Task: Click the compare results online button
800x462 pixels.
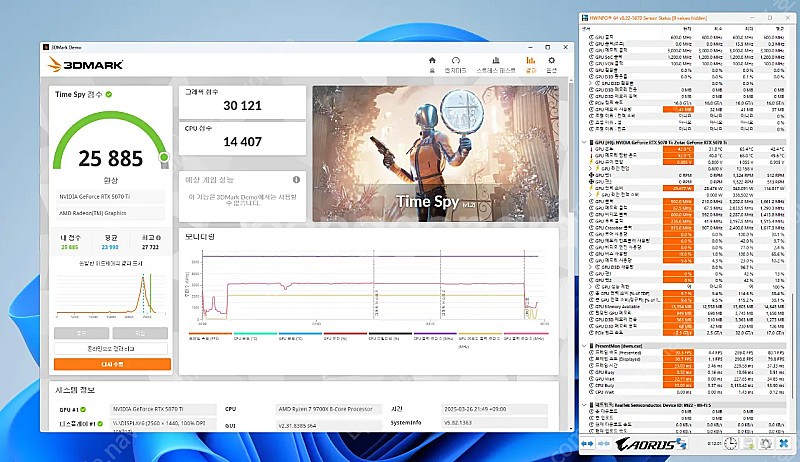Action: (x=112, y=348)
